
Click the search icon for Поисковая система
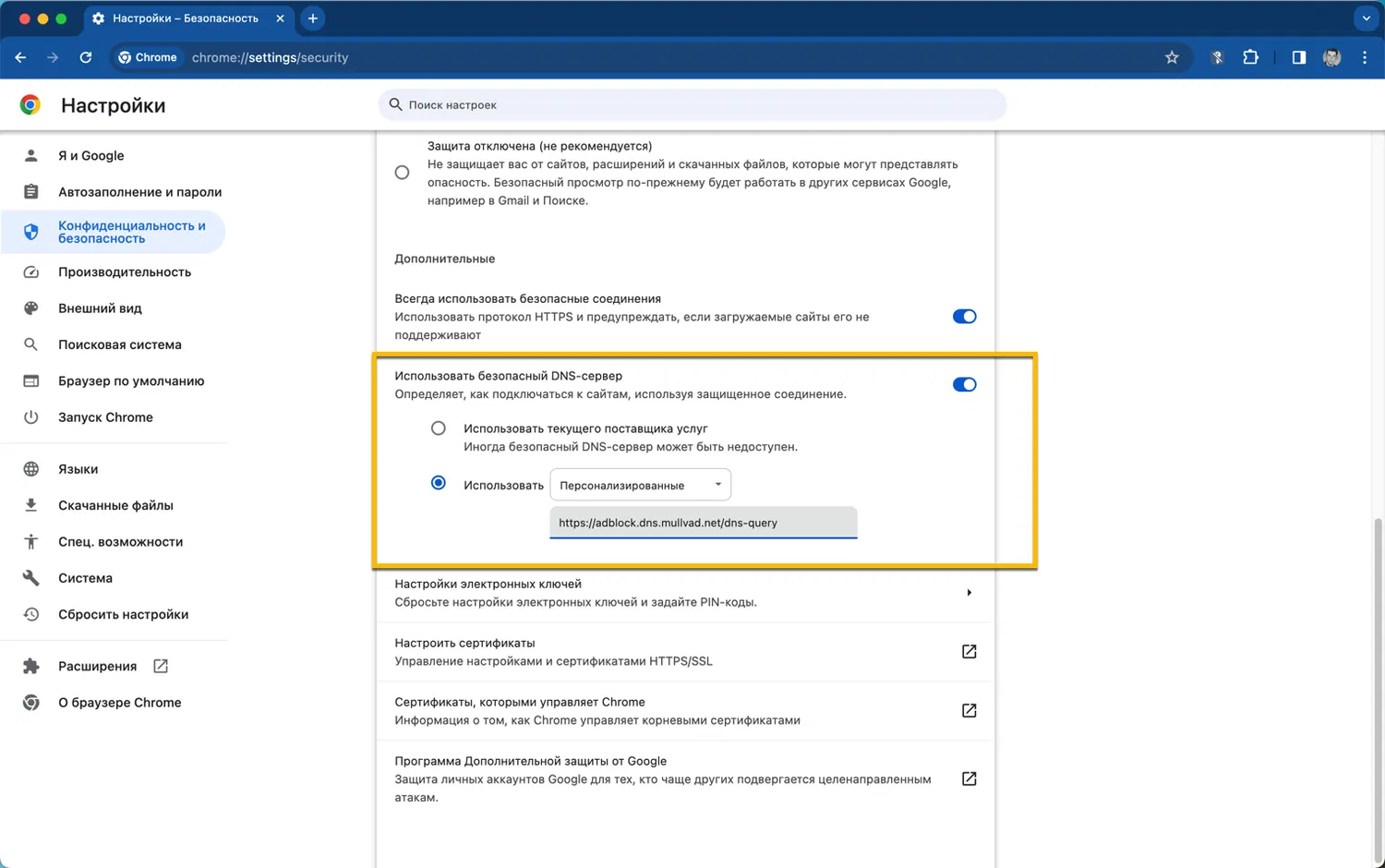30,344
